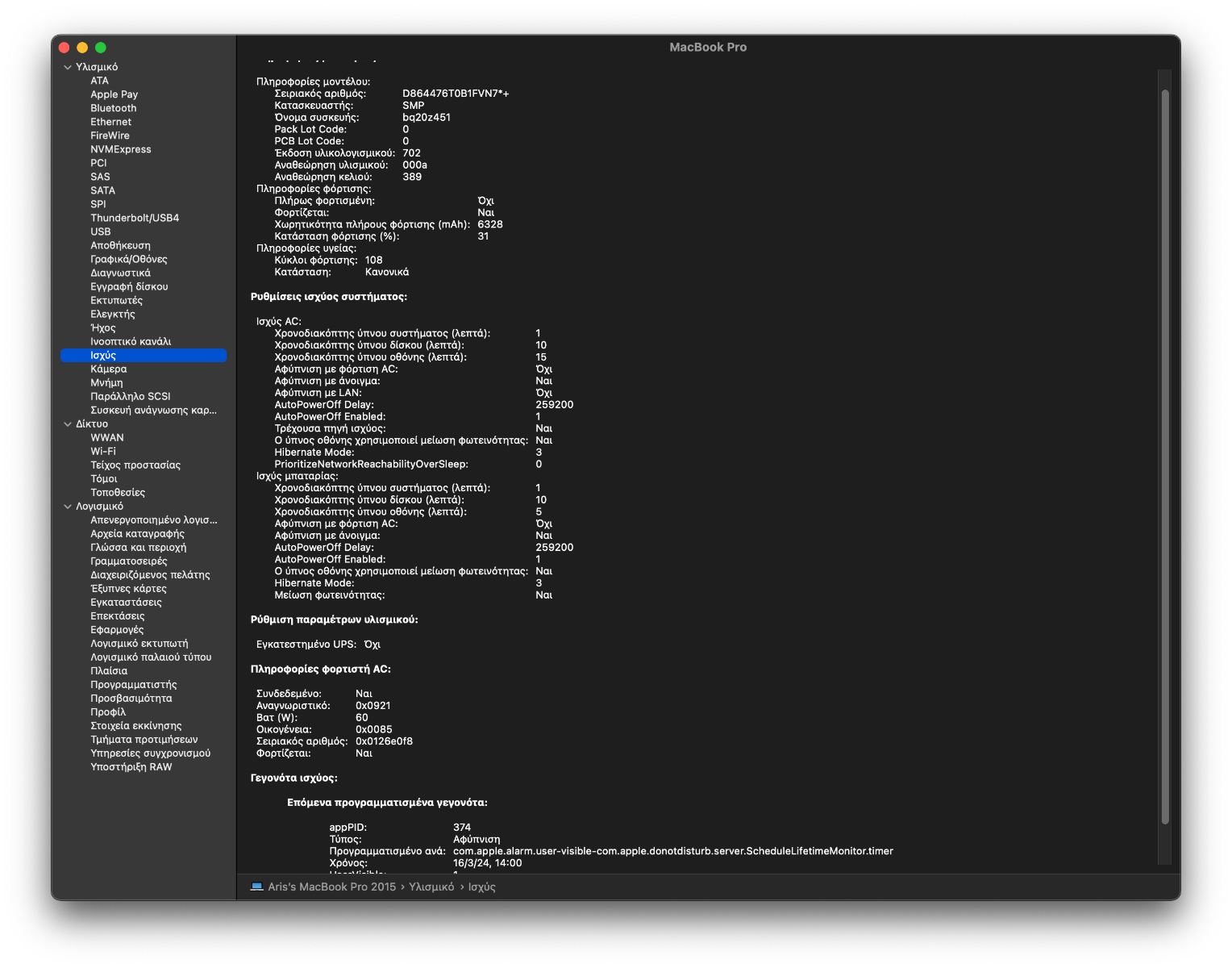Image resolution: width=1232 pixels, height=968 pixels.
Task: Open Thunderbolt/USB4 entry
Action: tap(135, 218)
